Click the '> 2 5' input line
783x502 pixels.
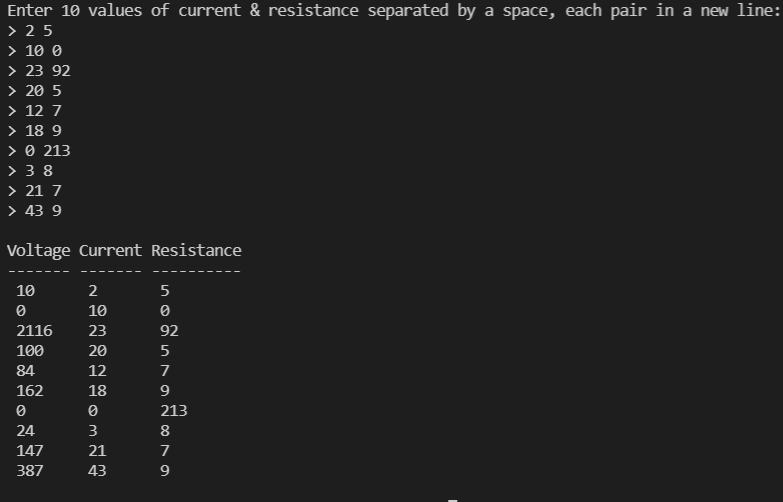30,31
